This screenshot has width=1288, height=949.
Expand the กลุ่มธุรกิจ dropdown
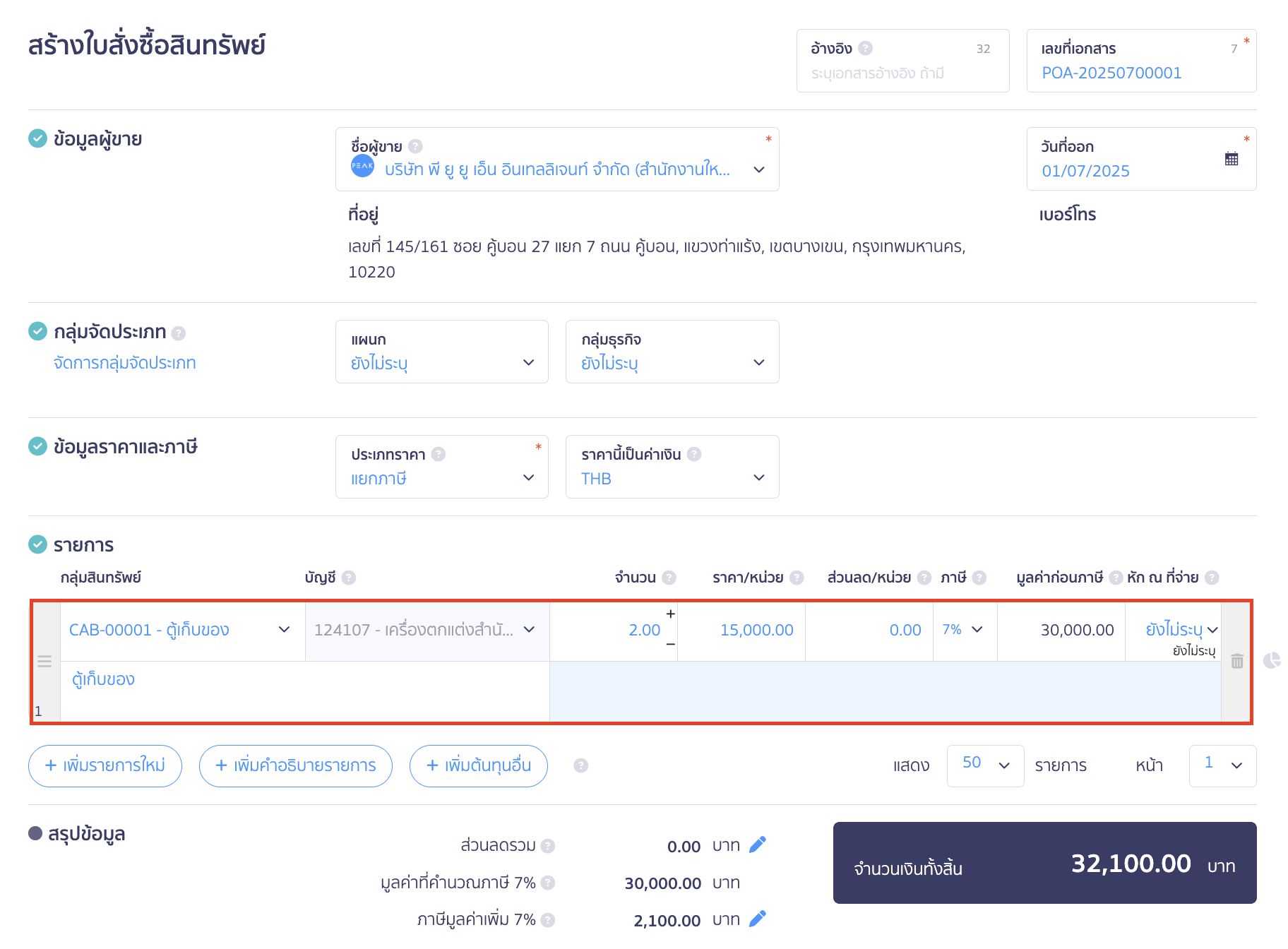[672, 352]
